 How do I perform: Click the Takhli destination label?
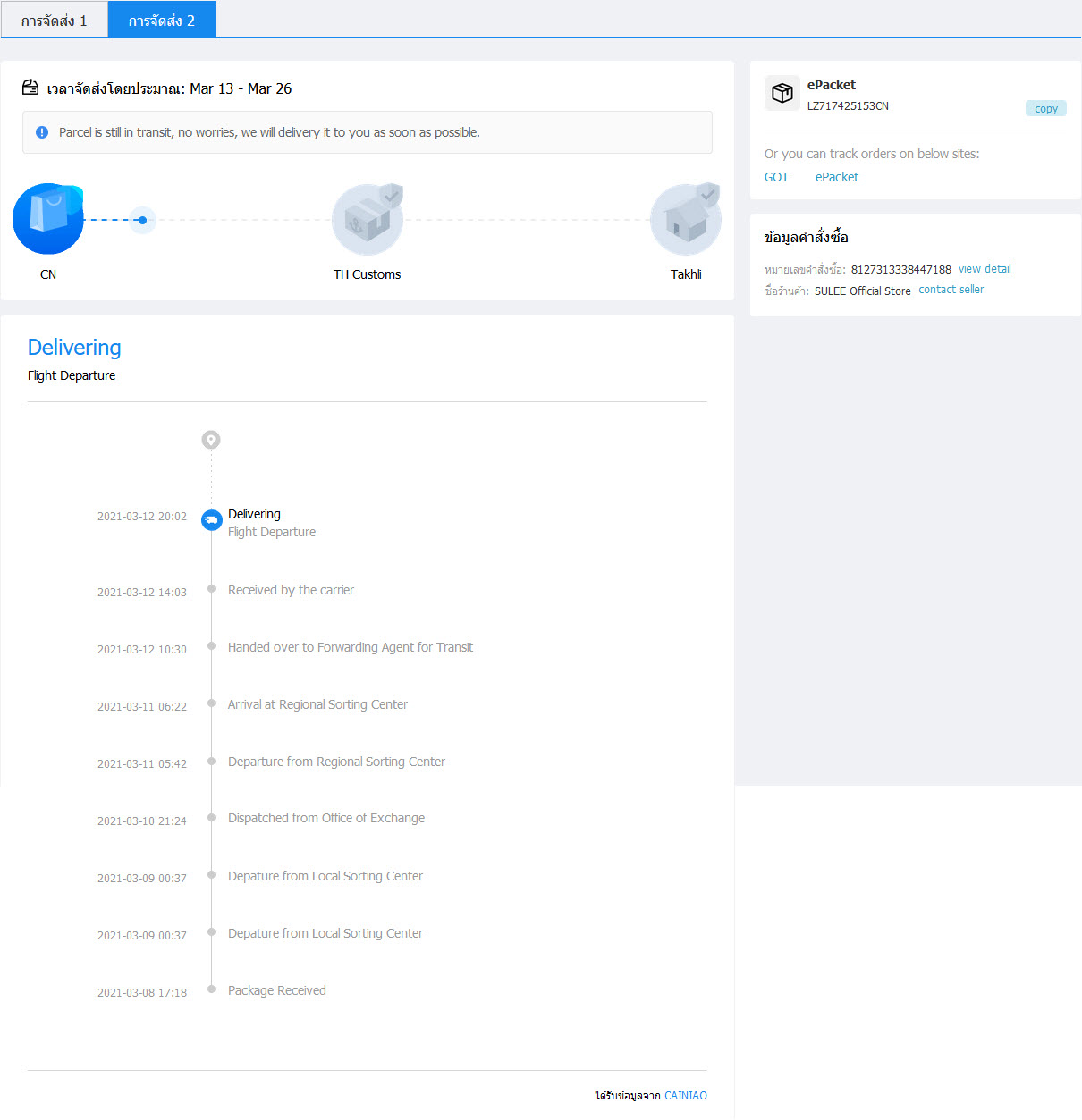point(686,274)
